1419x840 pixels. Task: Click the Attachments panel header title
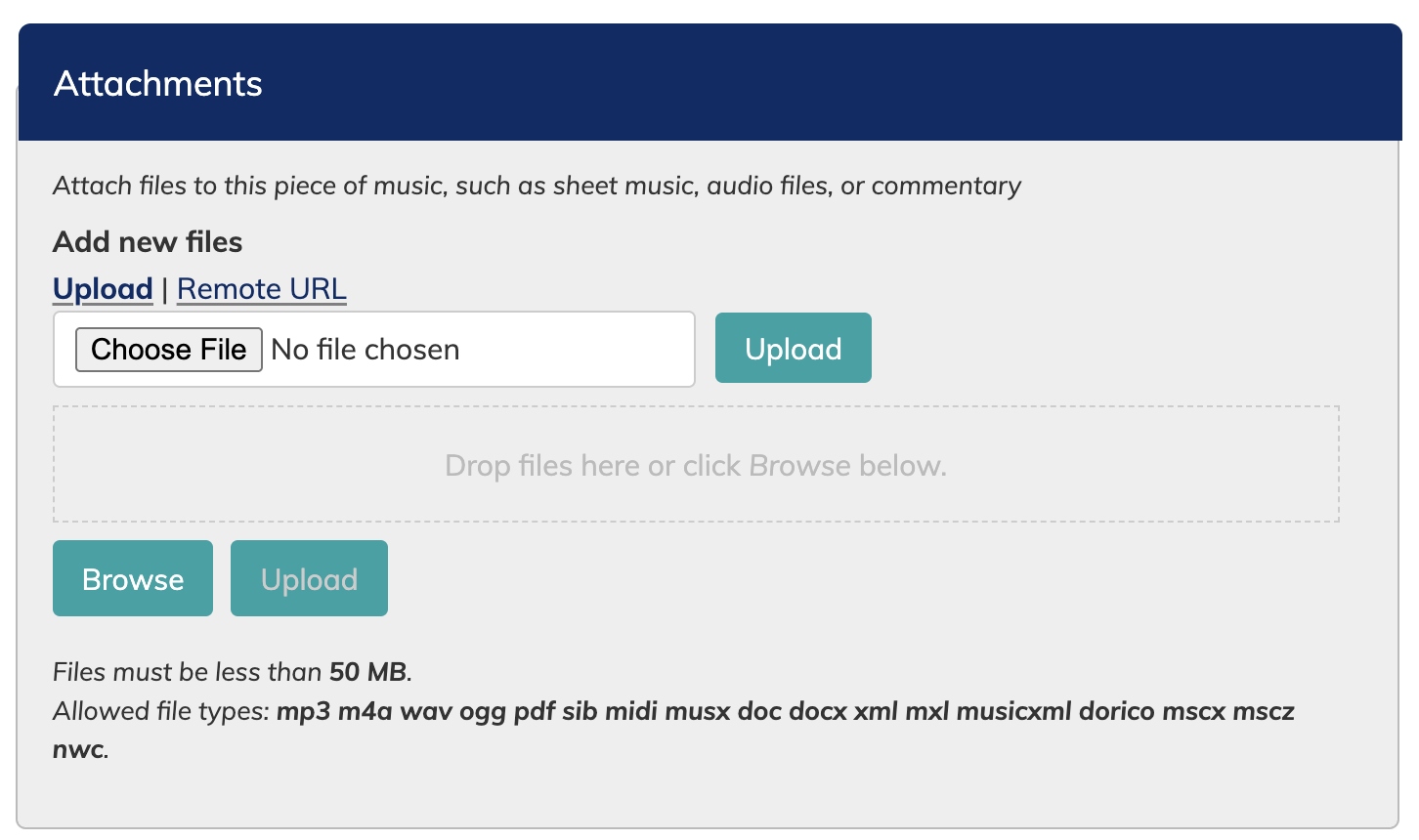click(158, 84)
